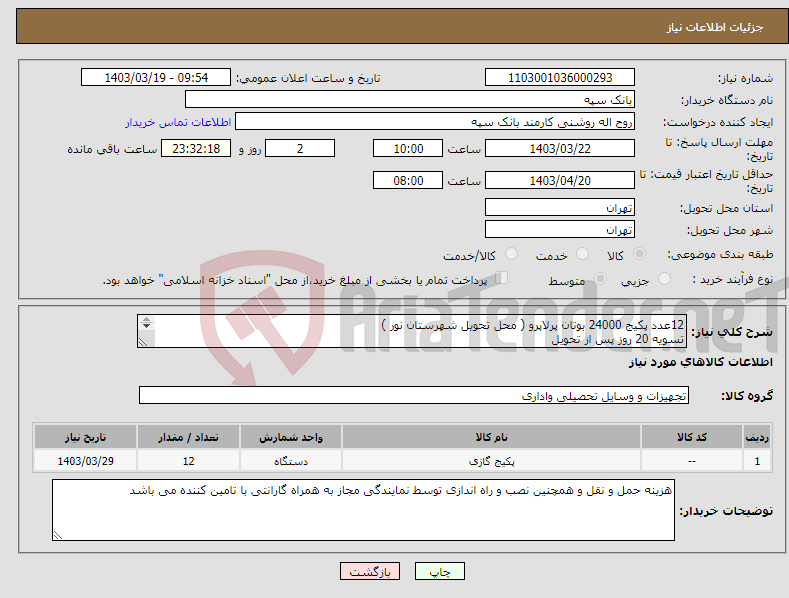Click the response deadline time 10:00
This screenshot has width=789, height=598.
point(408,148)
